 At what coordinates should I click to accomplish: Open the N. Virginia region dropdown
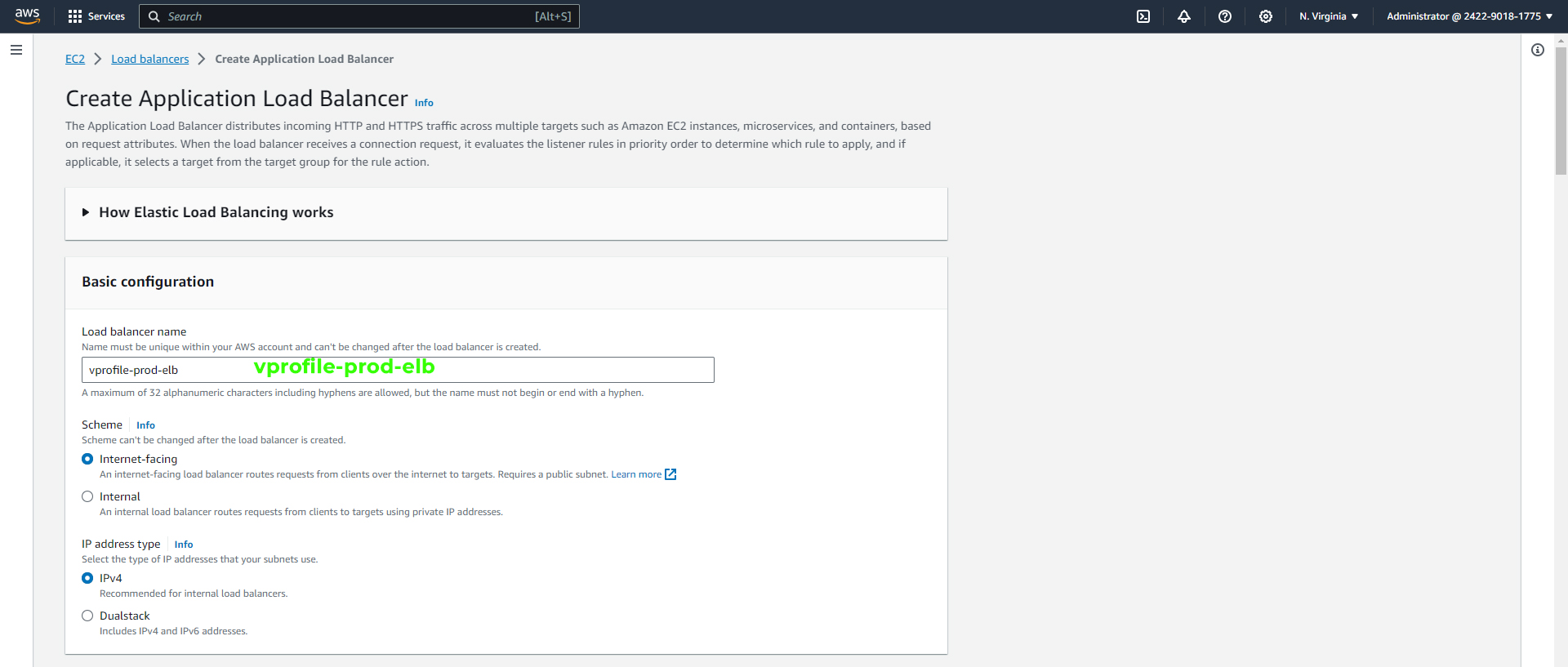(x=1329, y=16)
